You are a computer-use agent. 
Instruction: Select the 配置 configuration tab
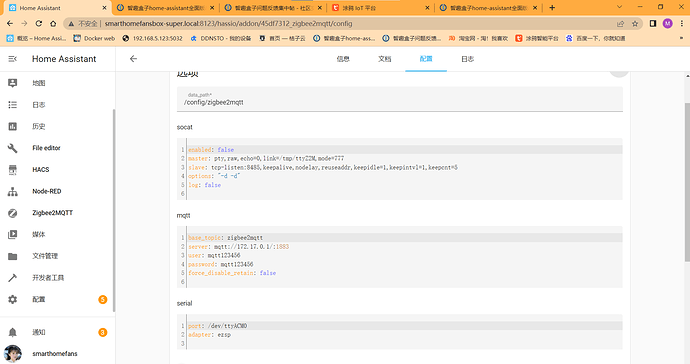click(426, 59)
